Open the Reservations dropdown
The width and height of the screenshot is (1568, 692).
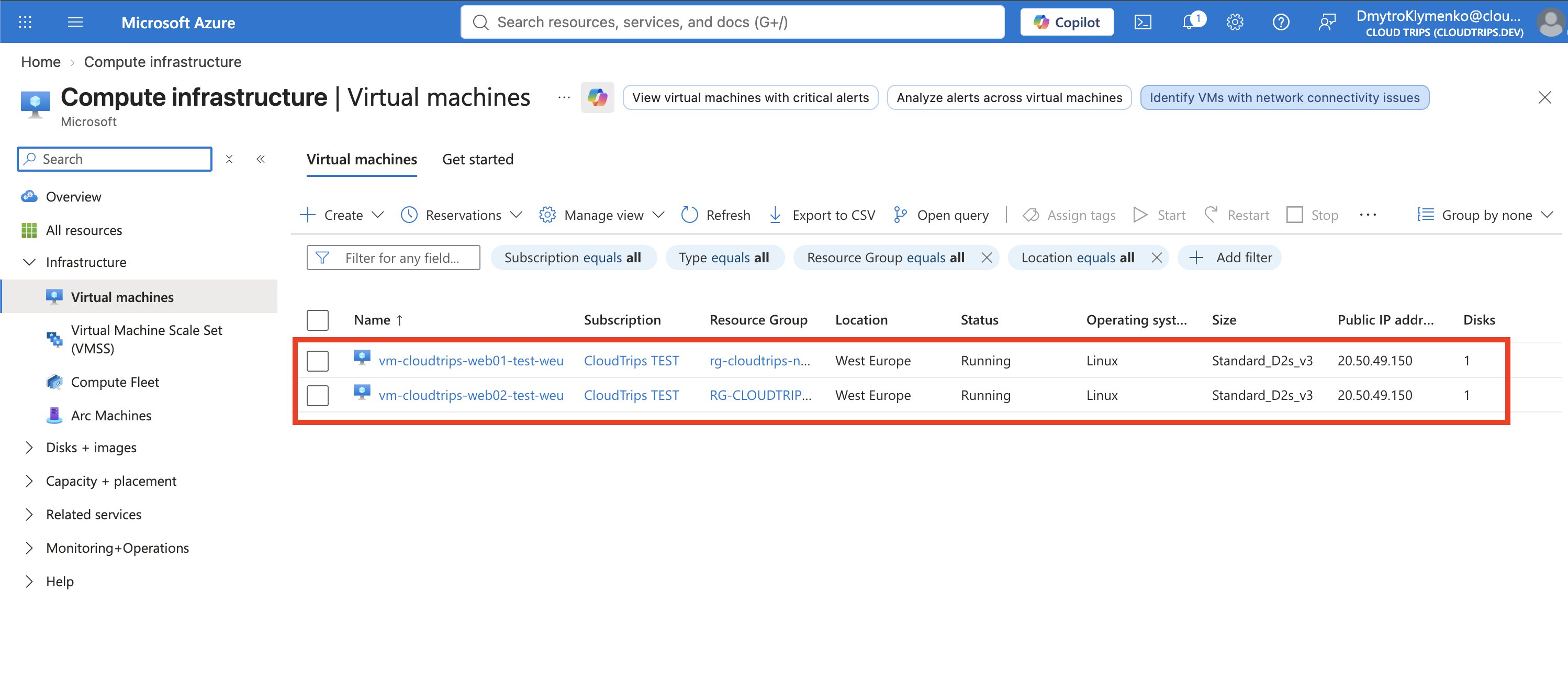[462, 215]
